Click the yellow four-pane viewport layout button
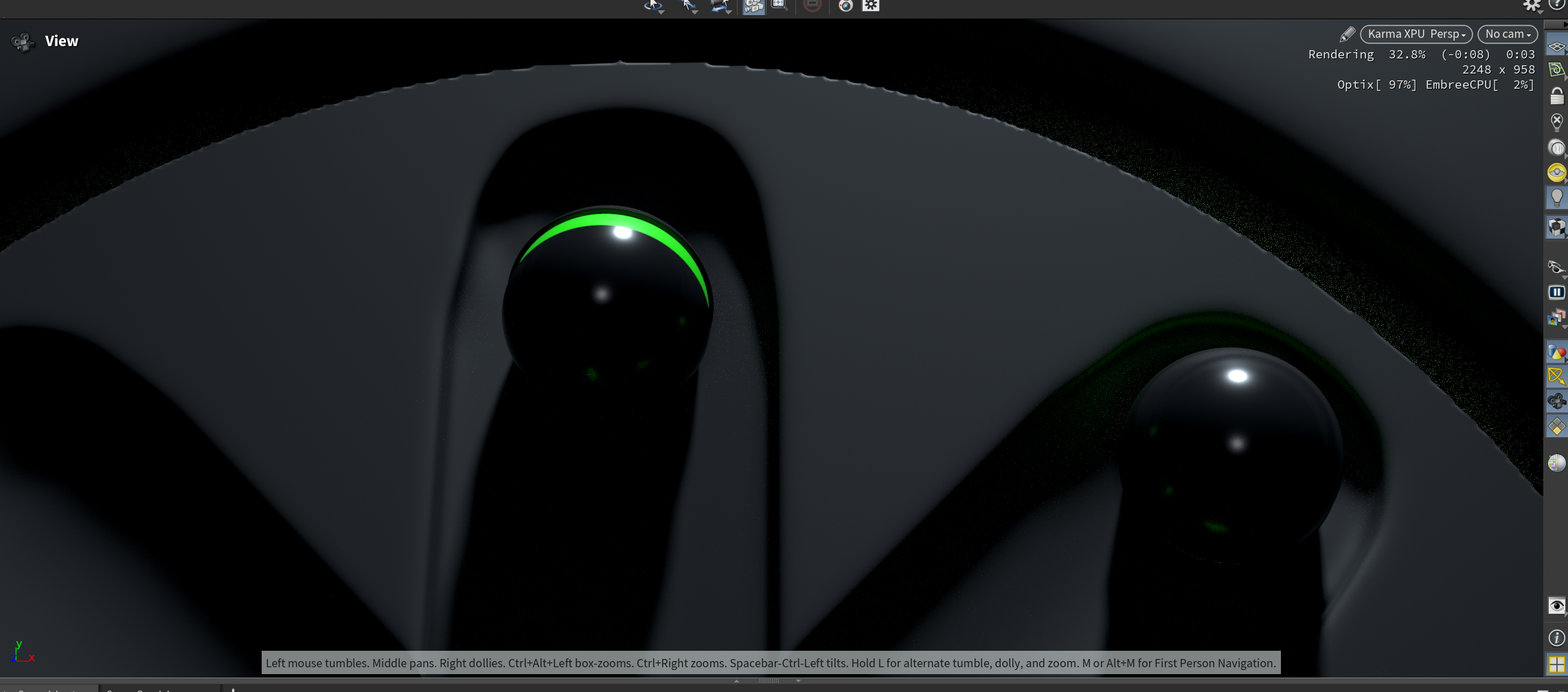 pyautogui.click(x=1556, y=665)
